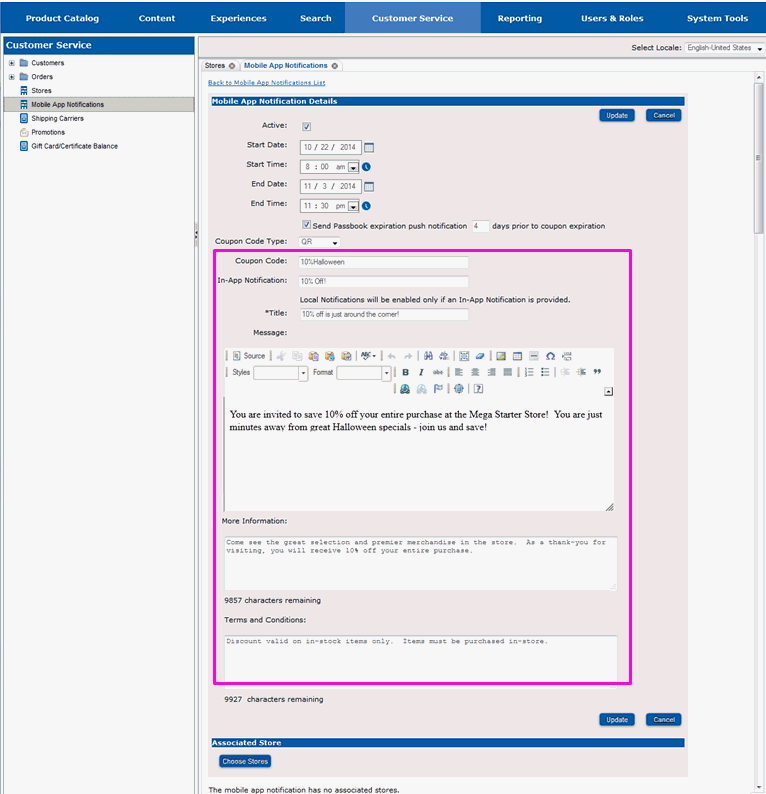Click the Select All icon
Image resolution: width=766 pixels, height=794 pixels.
tap(464, 356)
